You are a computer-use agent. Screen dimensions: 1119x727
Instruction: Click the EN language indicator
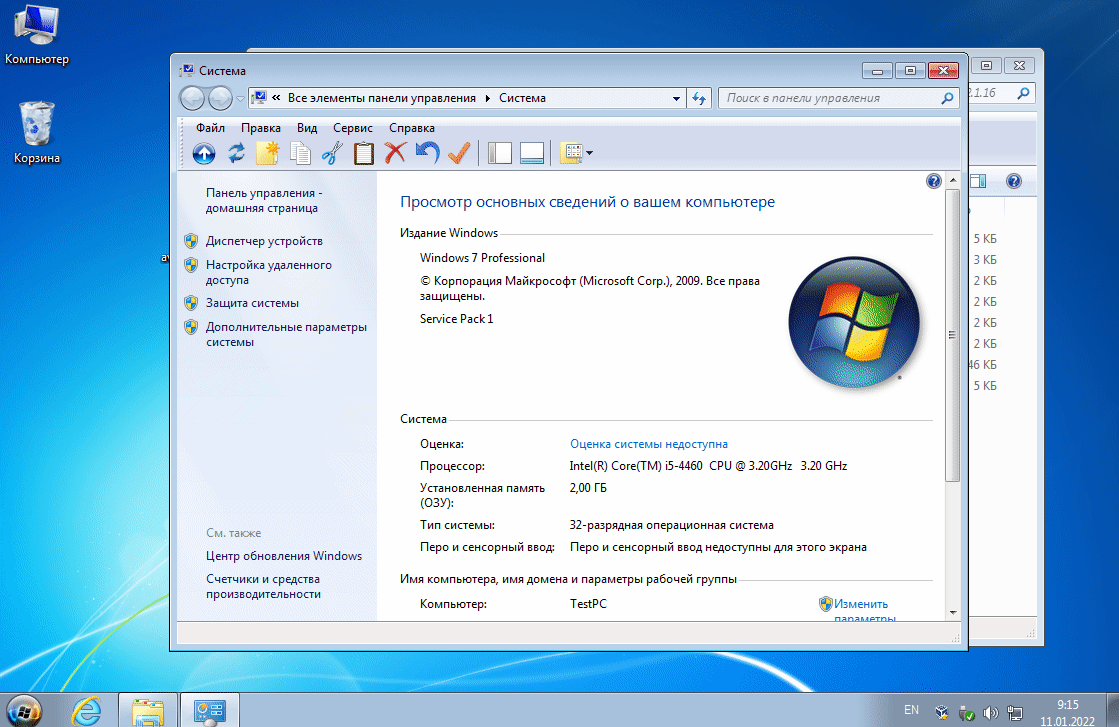coord(911,710)
